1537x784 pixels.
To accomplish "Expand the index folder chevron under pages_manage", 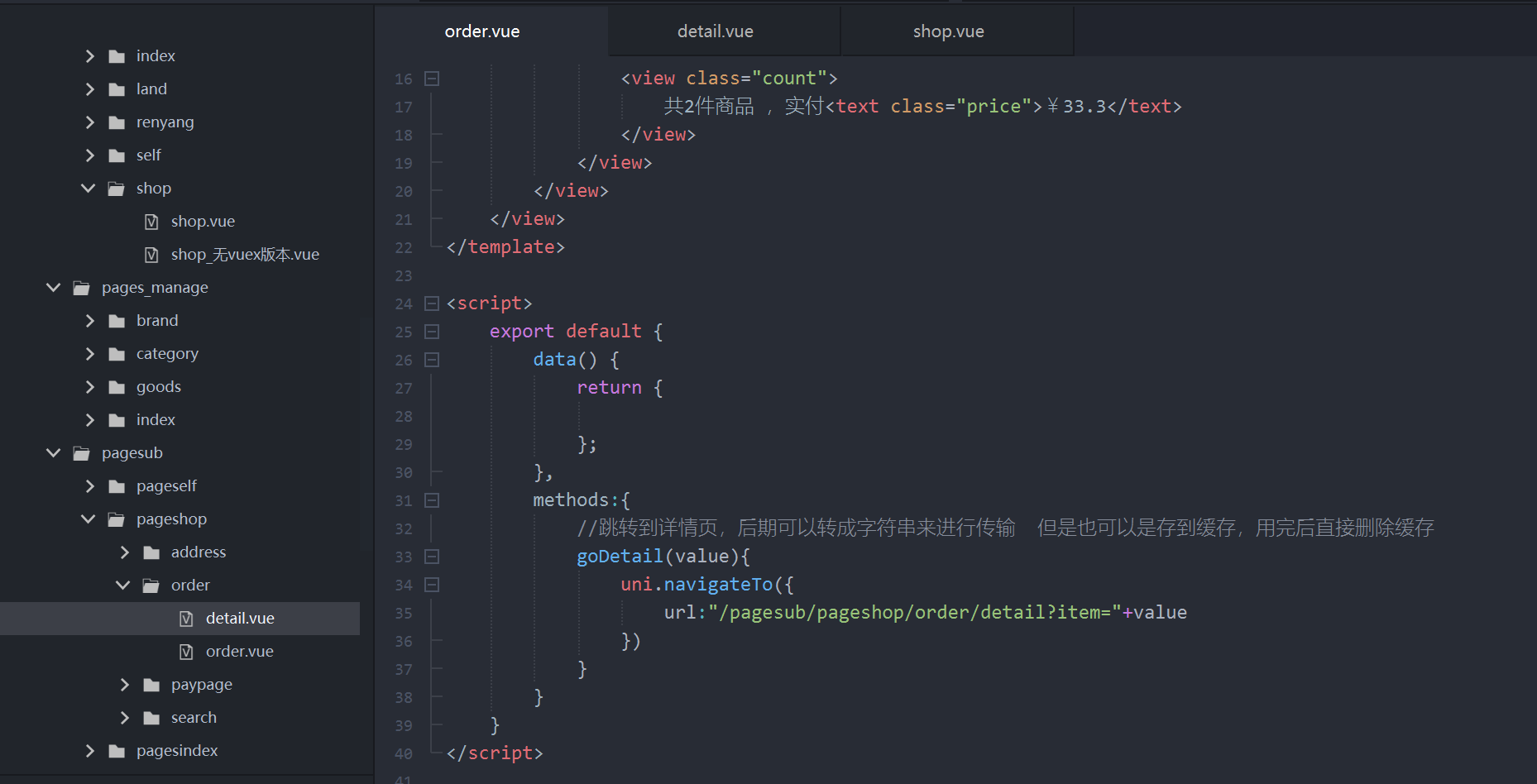I will pyautogui.click(x=90, y=420).
